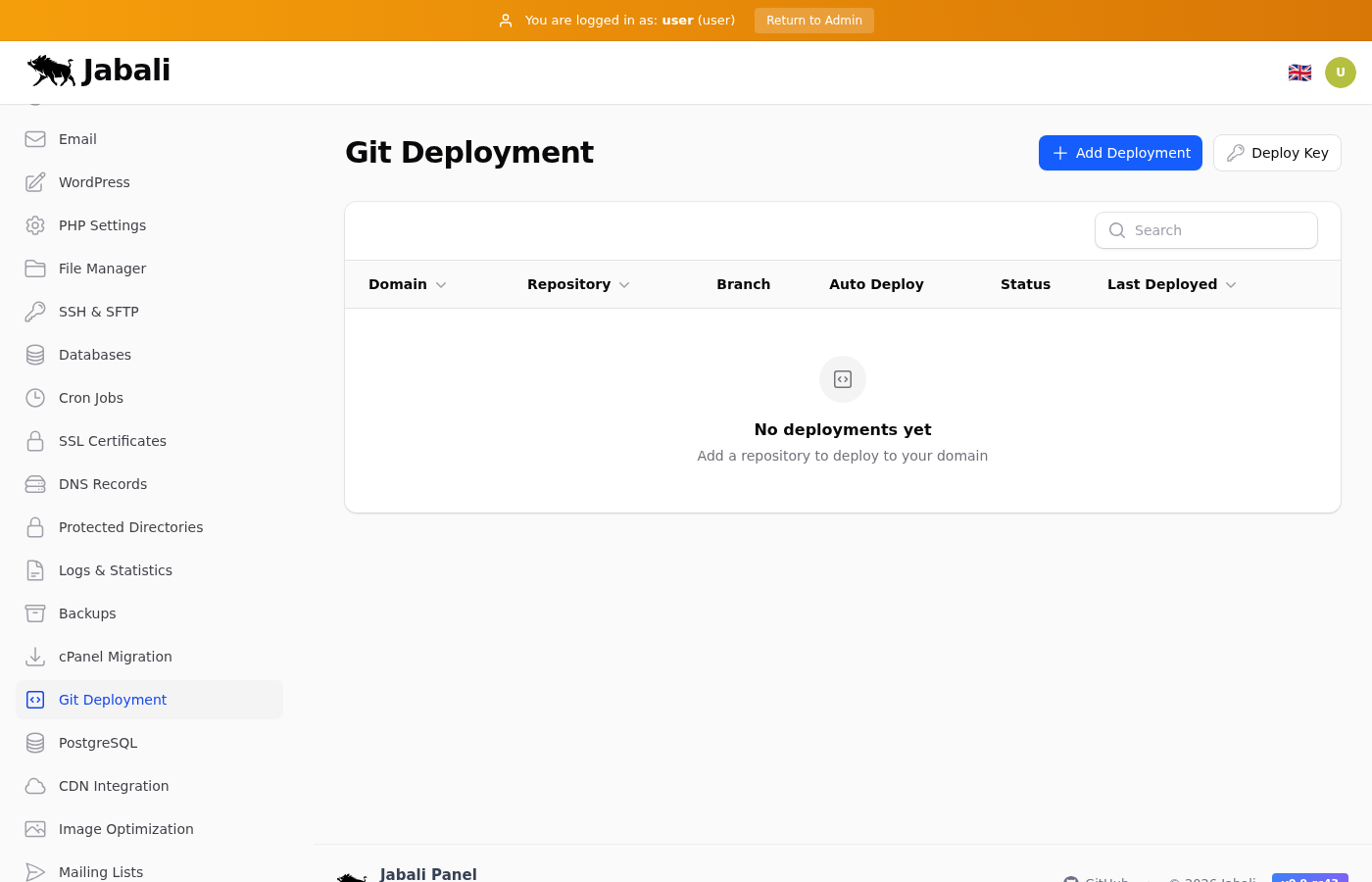Click the cPanel Migration download icon
The width and height of the screenshot is (1372, 882).
pos(35,657)
